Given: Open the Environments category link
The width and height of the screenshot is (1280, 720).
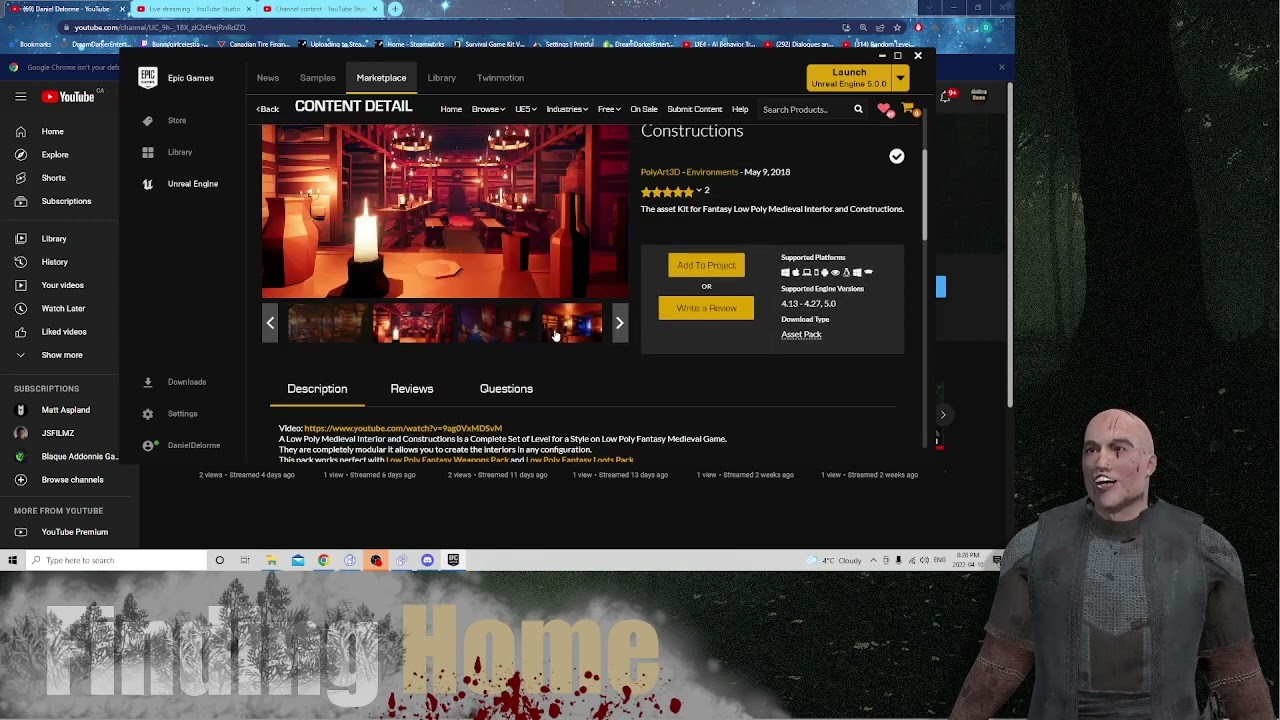Looking at the screenshot, I should [x=712, y=172].
